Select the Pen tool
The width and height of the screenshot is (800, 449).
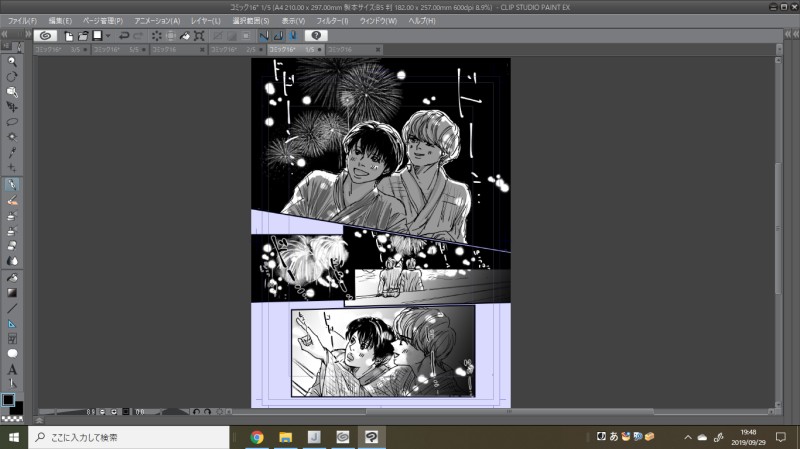point(12,184)
